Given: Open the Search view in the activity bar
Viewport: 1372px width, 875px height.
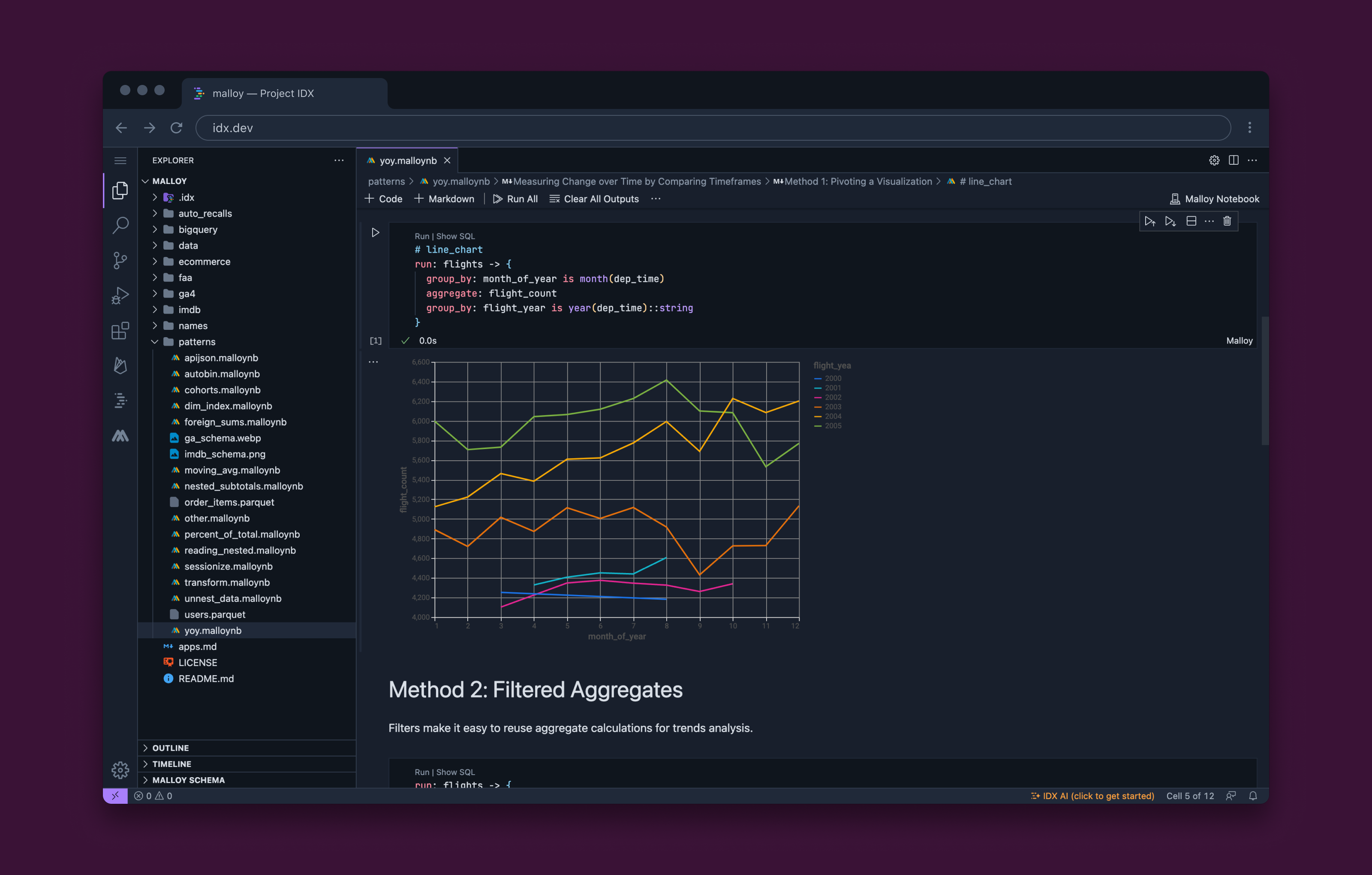Looking at the screenshot, I should coord(120,225).
